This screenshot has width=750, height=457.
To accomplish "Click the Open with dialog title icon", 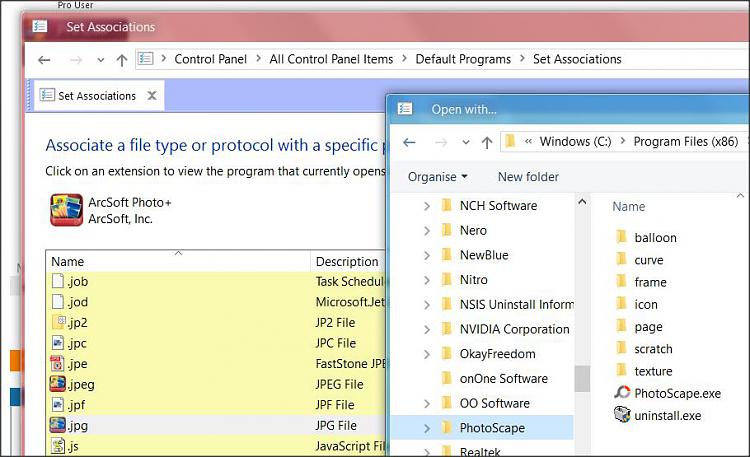I will tap(405, 109).
